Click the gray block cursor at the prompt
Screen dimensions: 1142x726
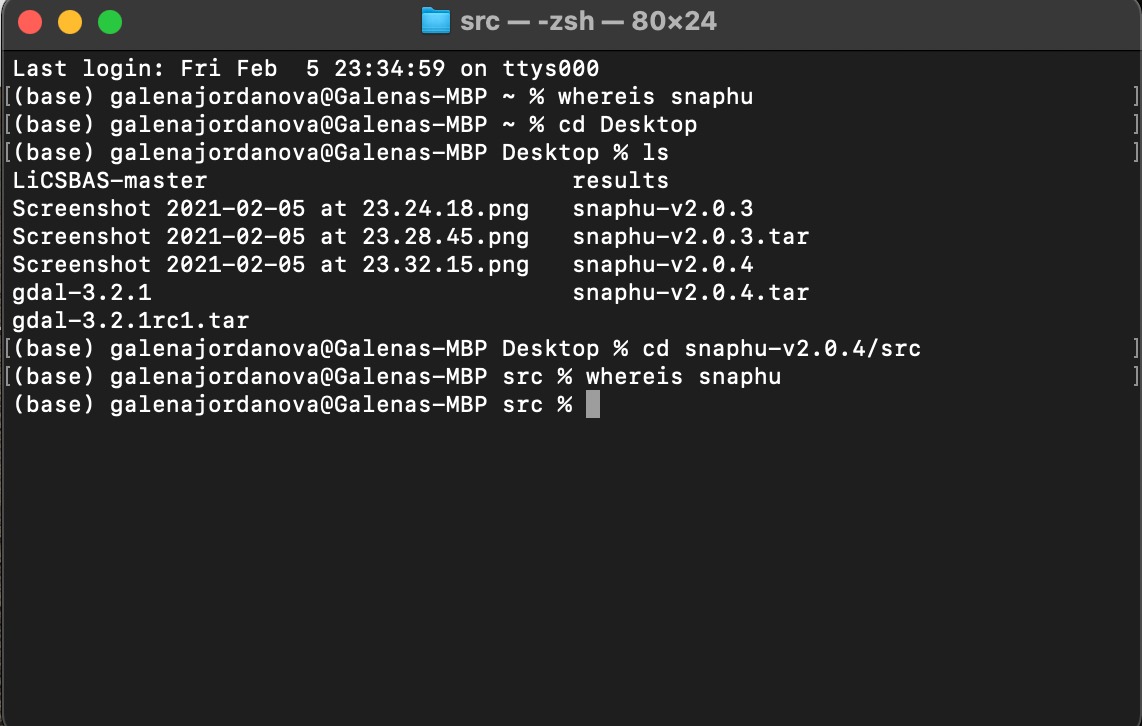(x=593, y=404)
